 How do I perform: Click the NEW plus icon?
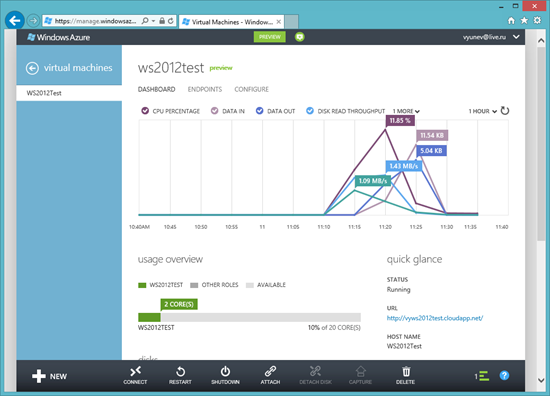(39, 376)
